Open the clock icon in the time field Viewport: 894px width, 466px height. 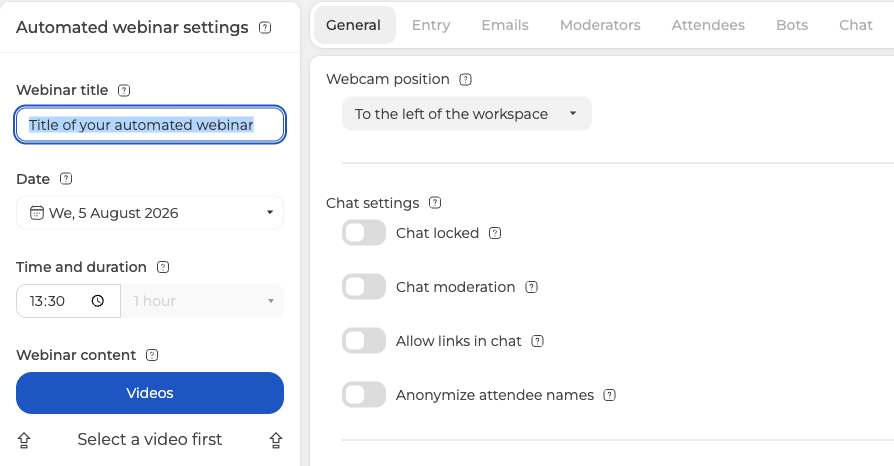pyautogui.click(x=98, y=301)
